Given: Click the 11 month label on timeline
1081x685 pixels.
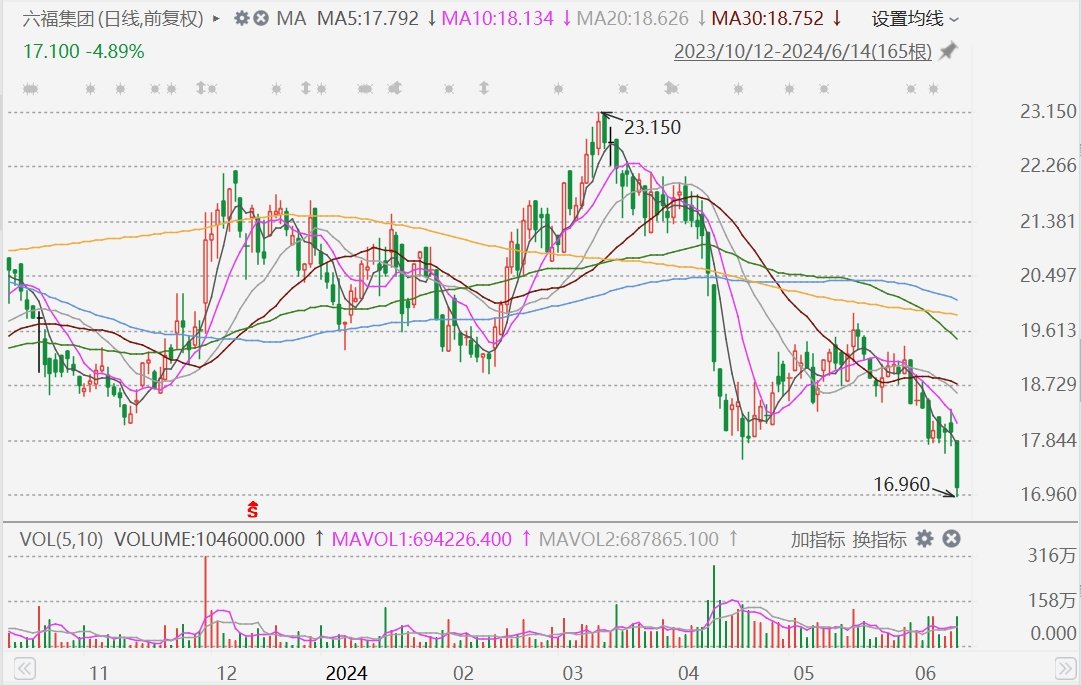Looking at the screenshot, I should click(99, 673).
